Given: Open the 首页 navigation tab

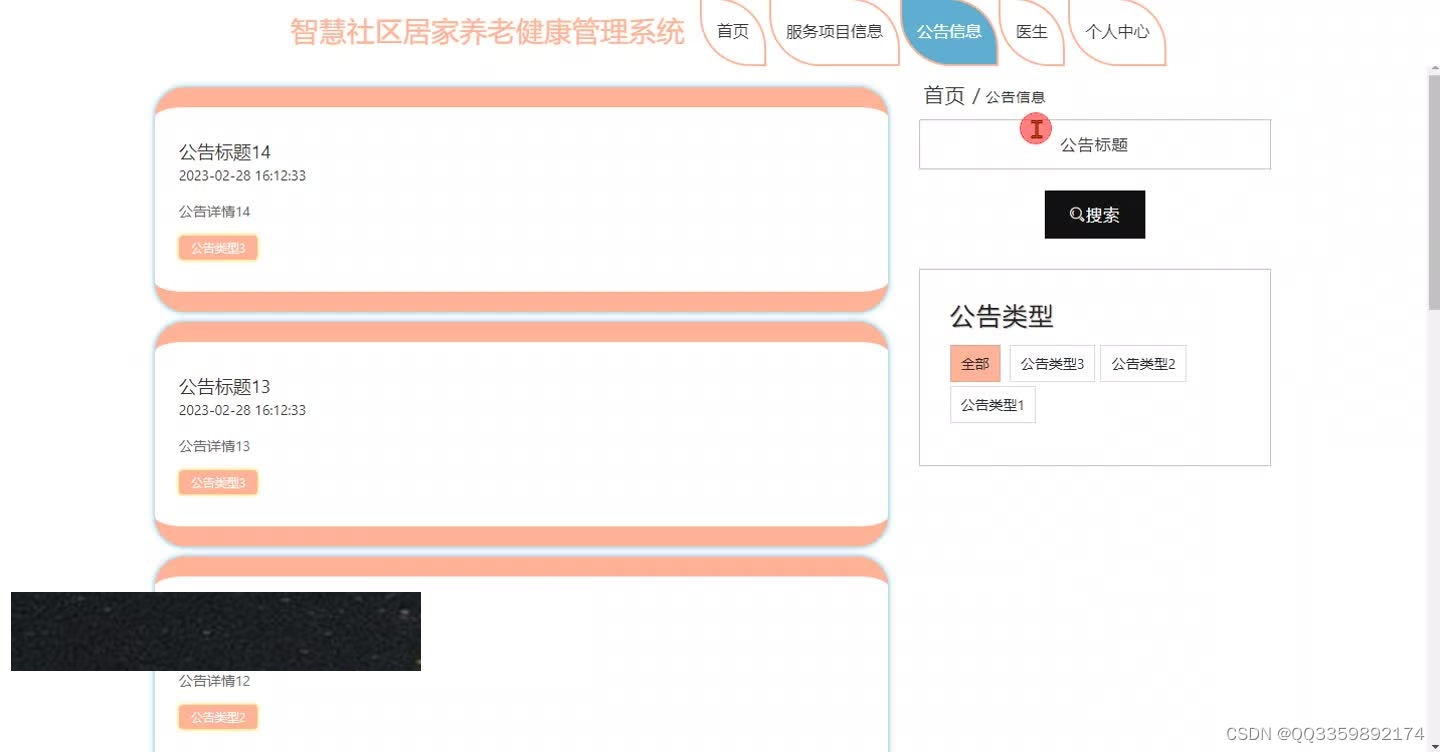Looking at the screenshot, I should (x=733, y=31).
